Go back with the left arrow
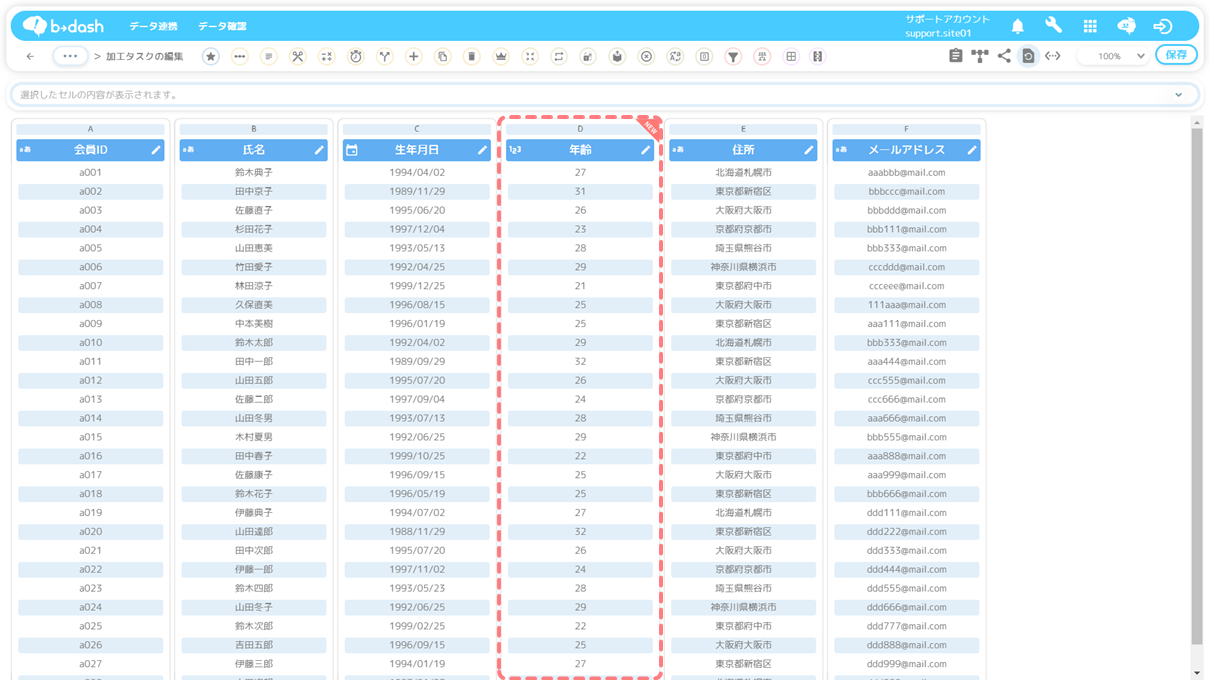 point(30,57)
